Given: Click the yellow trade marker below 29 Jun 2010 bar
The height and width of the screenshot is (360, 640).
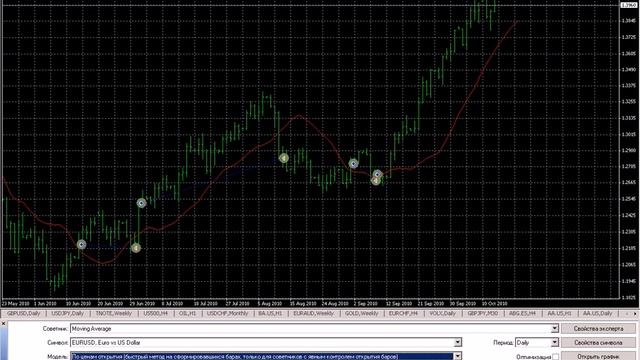Looking at the screenshot, I should tap(136, 248).
